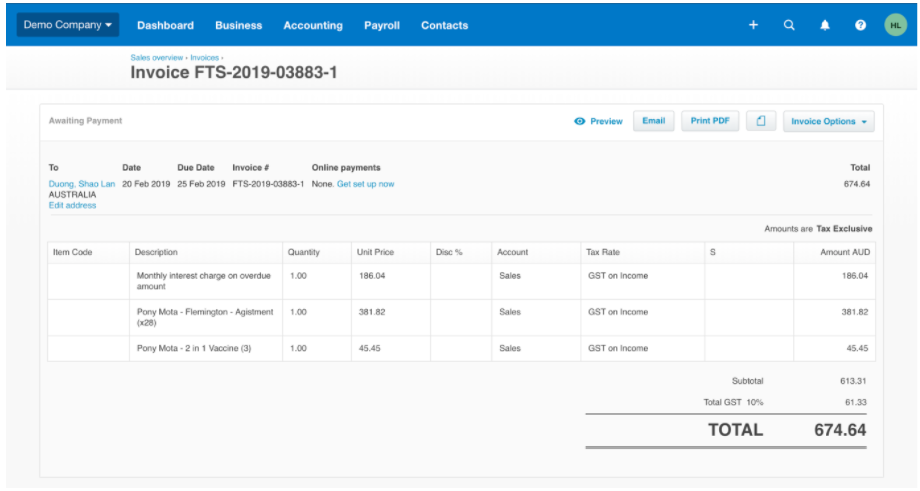Click the help question mark icon
The width and height of the screenshot is (920, 491).
coord(860,25)
